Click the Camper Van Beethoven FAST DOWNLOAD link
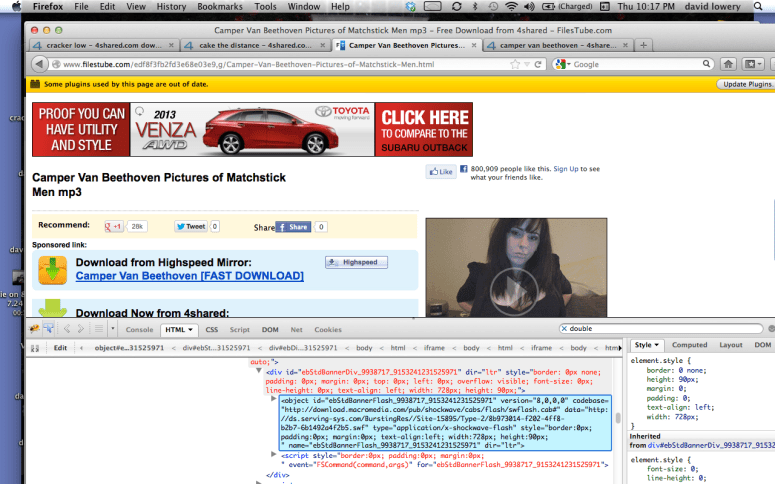The height and width of the screenshot is (484, 775). 190,276
